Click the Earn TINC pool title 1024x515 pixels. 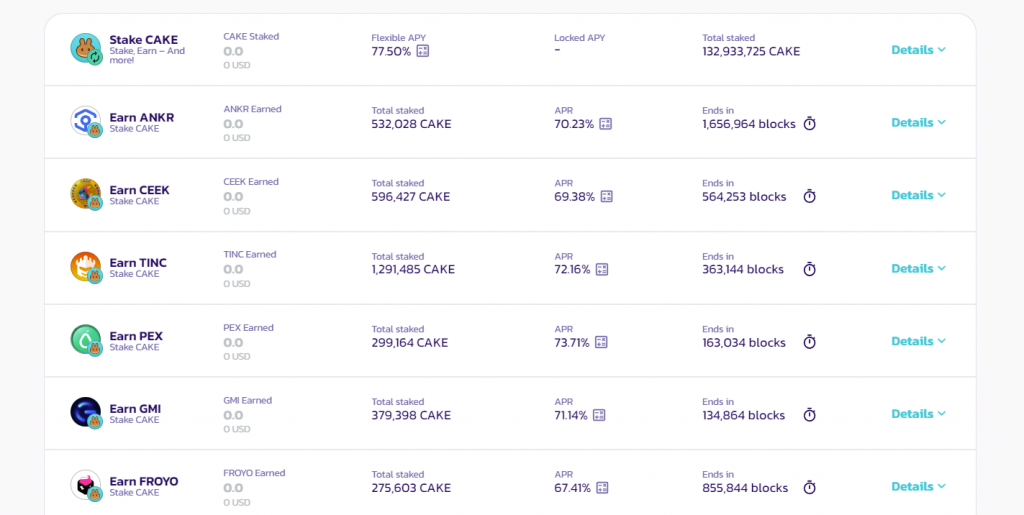[138, 263]
